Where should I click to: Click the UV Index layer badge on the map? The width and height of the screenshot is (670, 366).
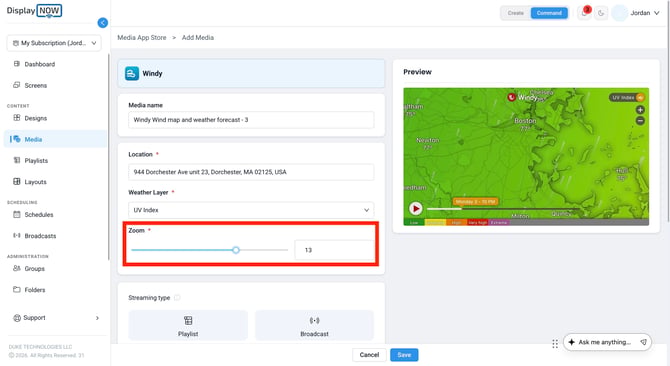pos(626,98)
